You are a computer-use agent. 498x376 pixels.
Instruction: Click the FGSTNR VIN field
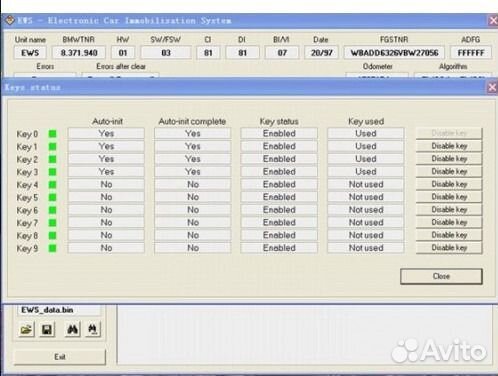click(x=394, y=53)
